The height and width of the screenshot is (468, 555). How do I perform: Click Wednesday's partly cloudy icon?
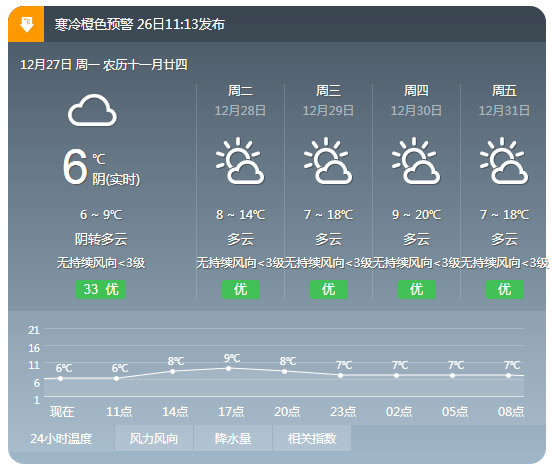(328, 161)
